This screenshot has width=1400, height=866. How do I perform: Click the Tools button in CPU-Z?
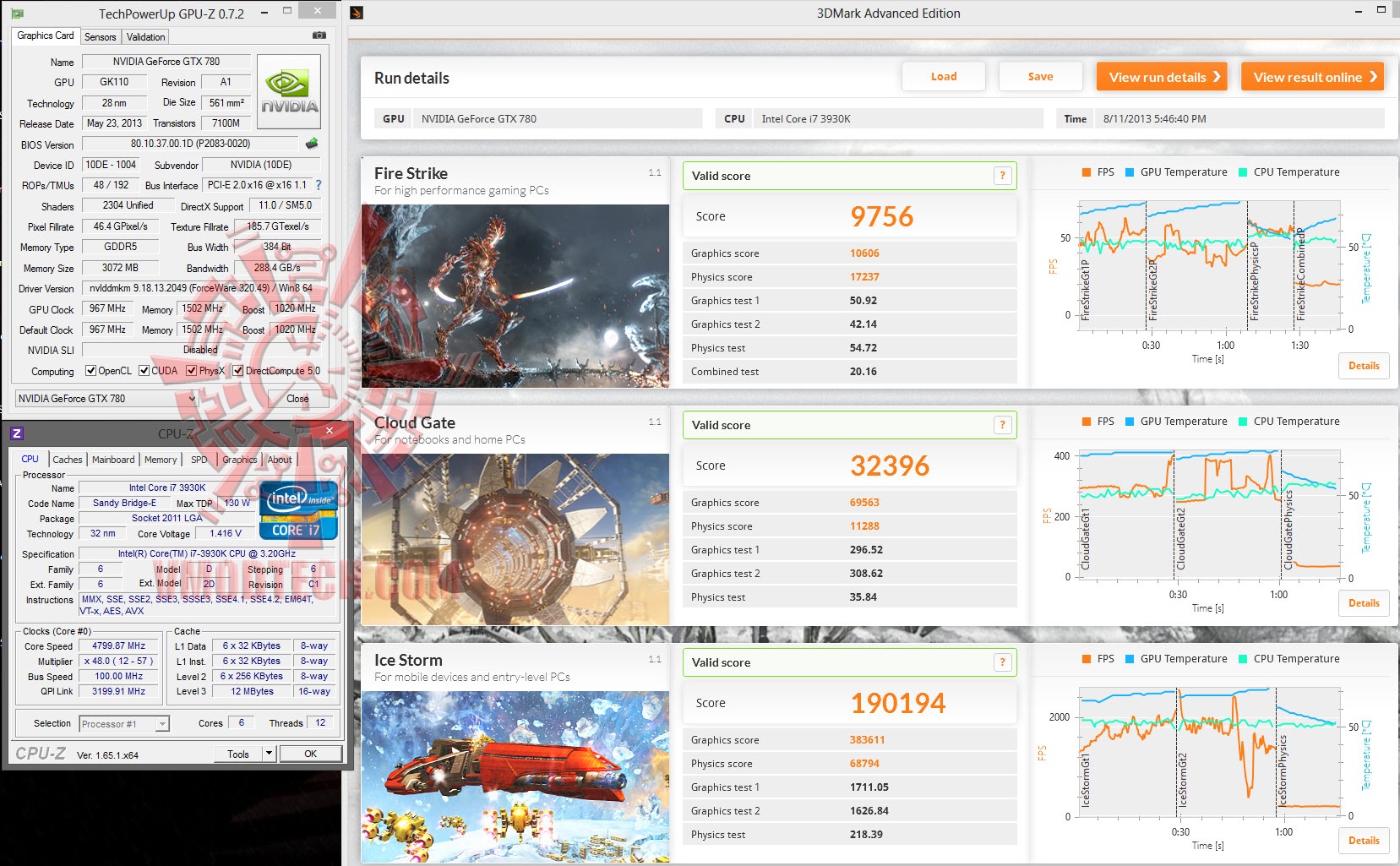(238, 754)
